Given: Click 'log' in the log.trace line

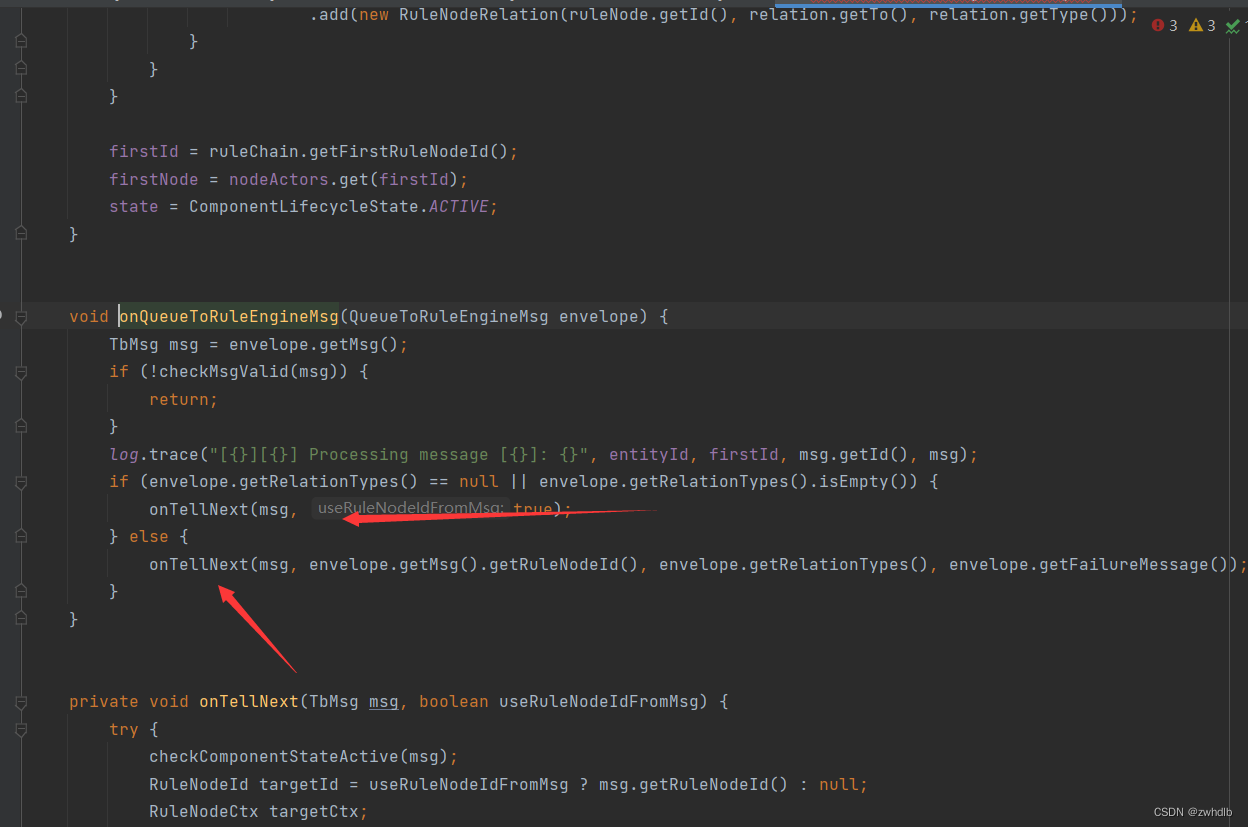Looking at the screenshot, I should 124,454.
